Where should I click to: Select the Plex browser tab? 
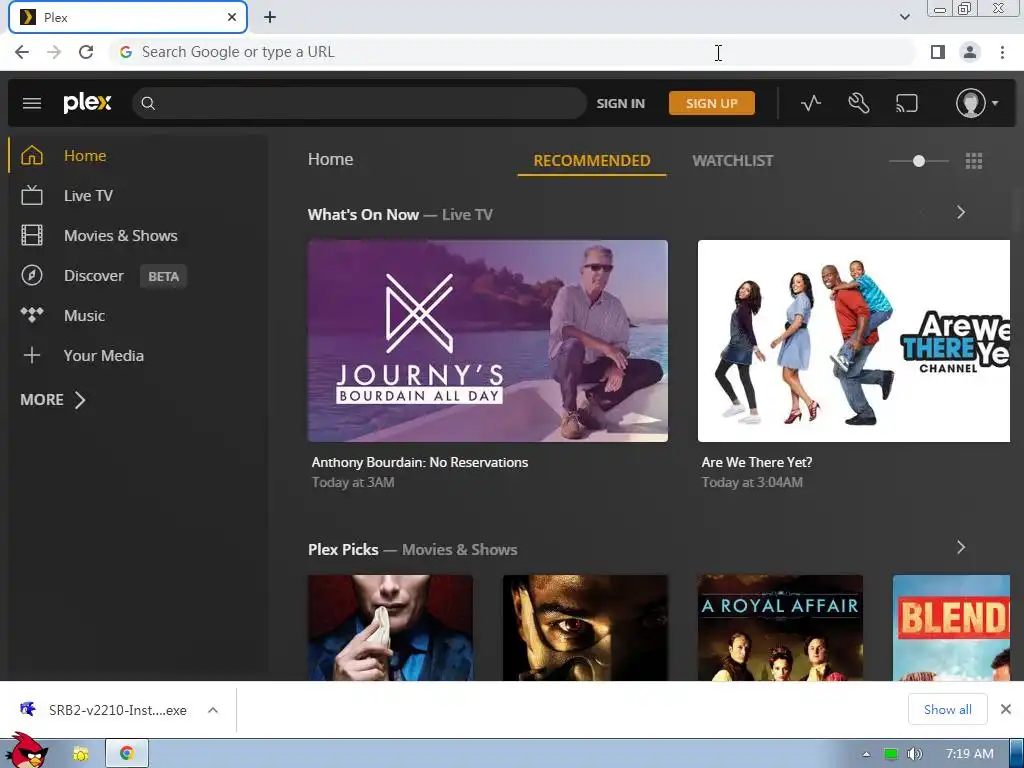[x=128, y=17]
